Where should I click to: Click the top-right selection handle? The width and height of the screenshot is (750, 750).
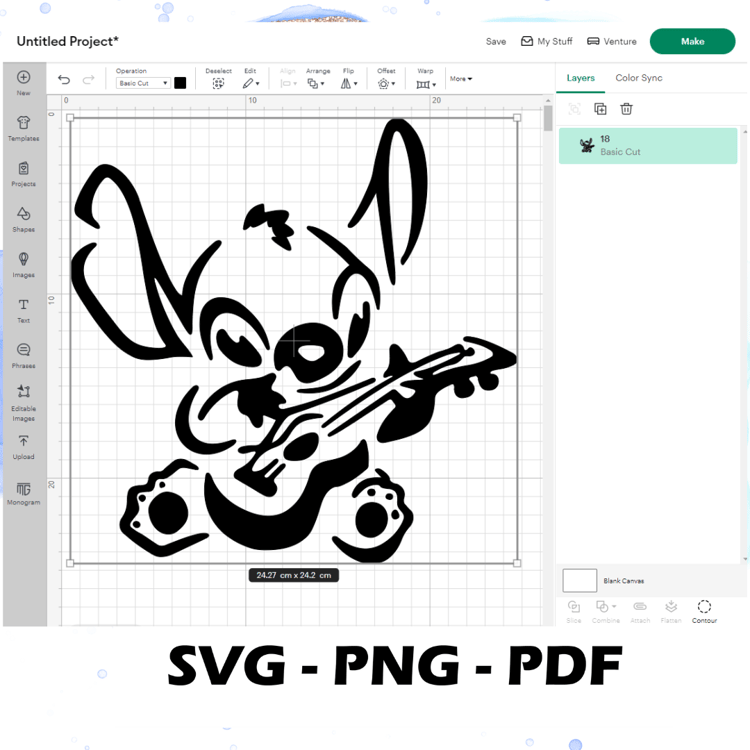click(517, 118)
